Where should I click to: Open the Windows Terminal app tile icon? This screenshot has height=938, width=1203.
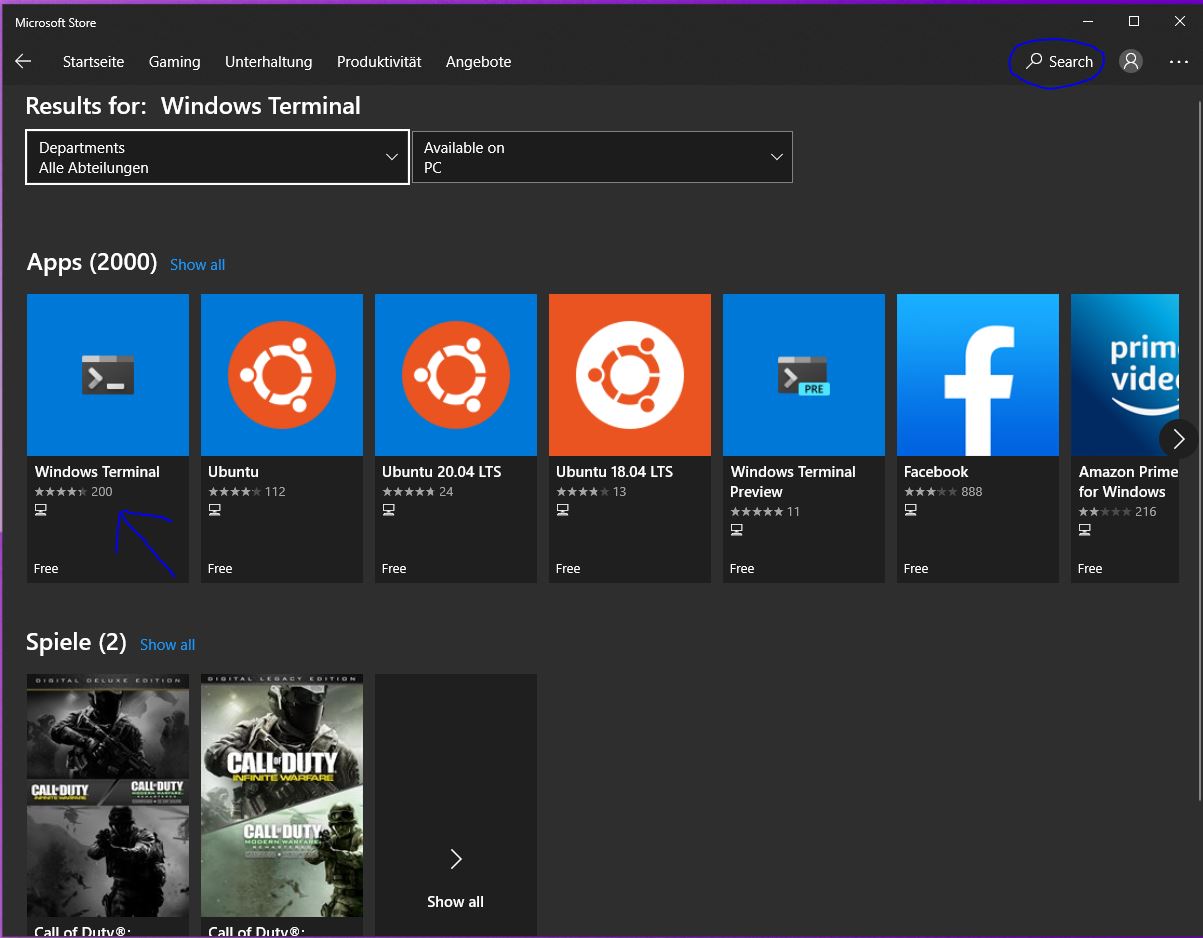(108, 375)
